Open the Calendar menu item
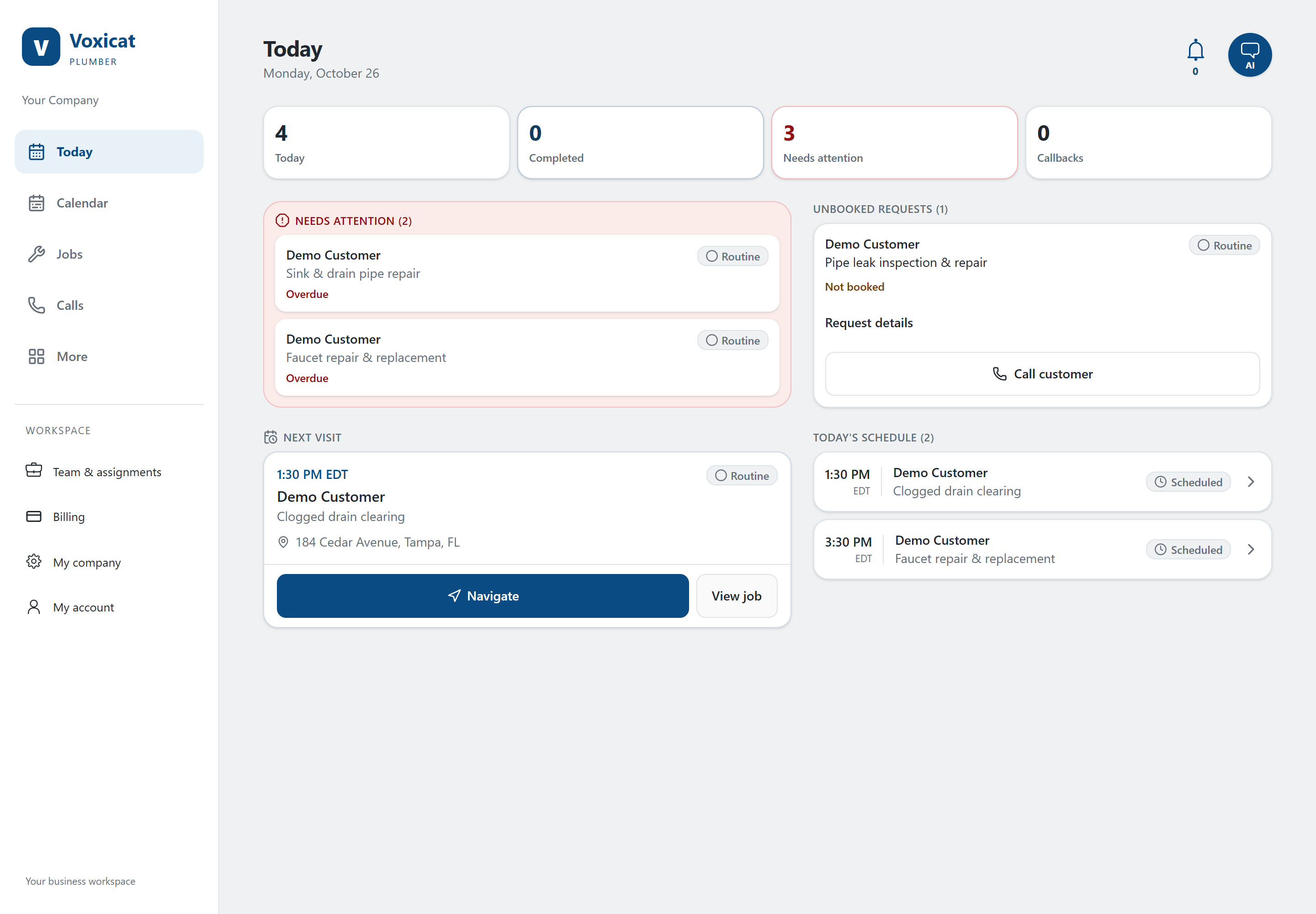 click(x=109, y=203)
